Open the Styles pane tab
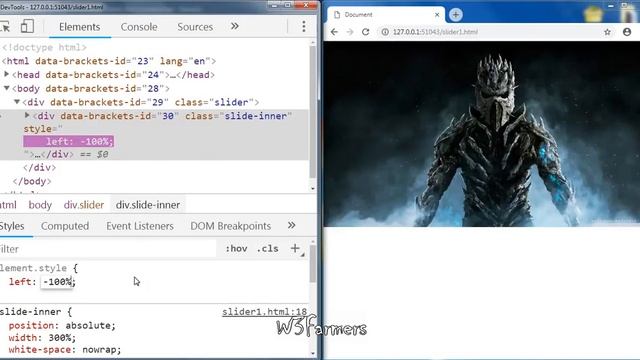This screenshot has height=360, width=640. pos(12,226)
